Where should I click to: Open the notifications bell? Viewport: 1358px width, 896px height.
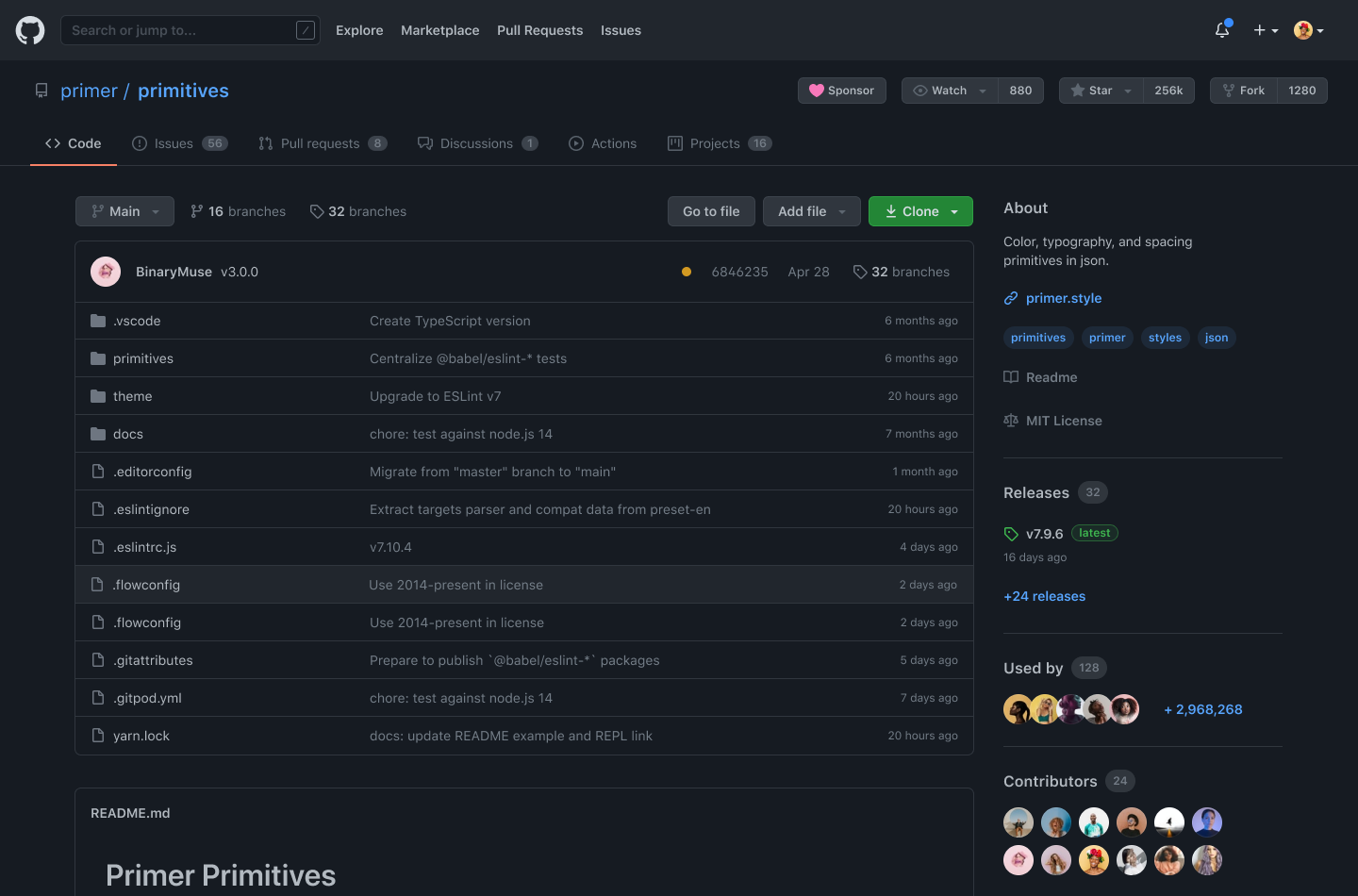(x=1222, y=29)
